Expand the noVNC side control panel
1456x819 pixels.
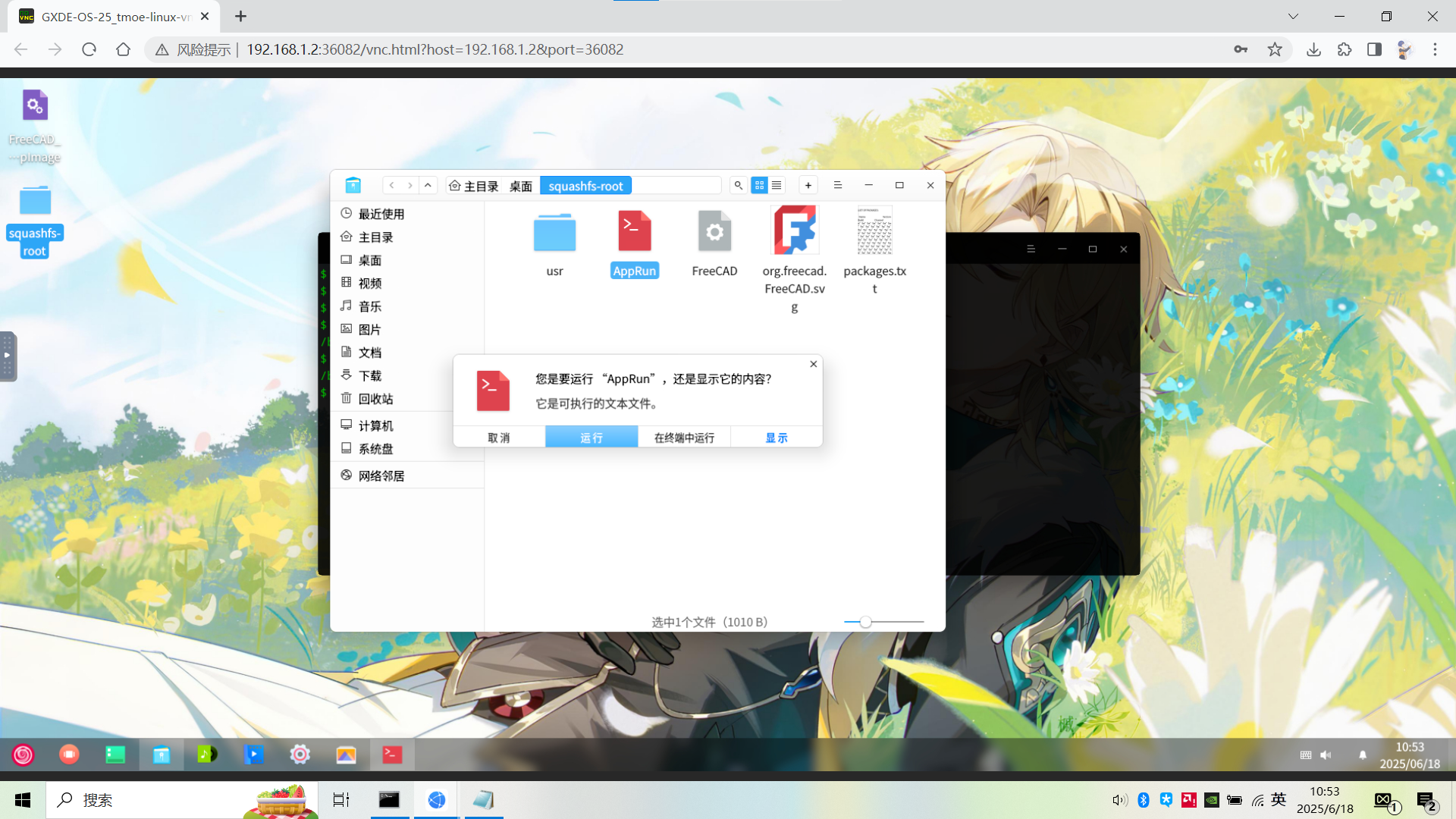pyautogui.click(x=8, y=356)
